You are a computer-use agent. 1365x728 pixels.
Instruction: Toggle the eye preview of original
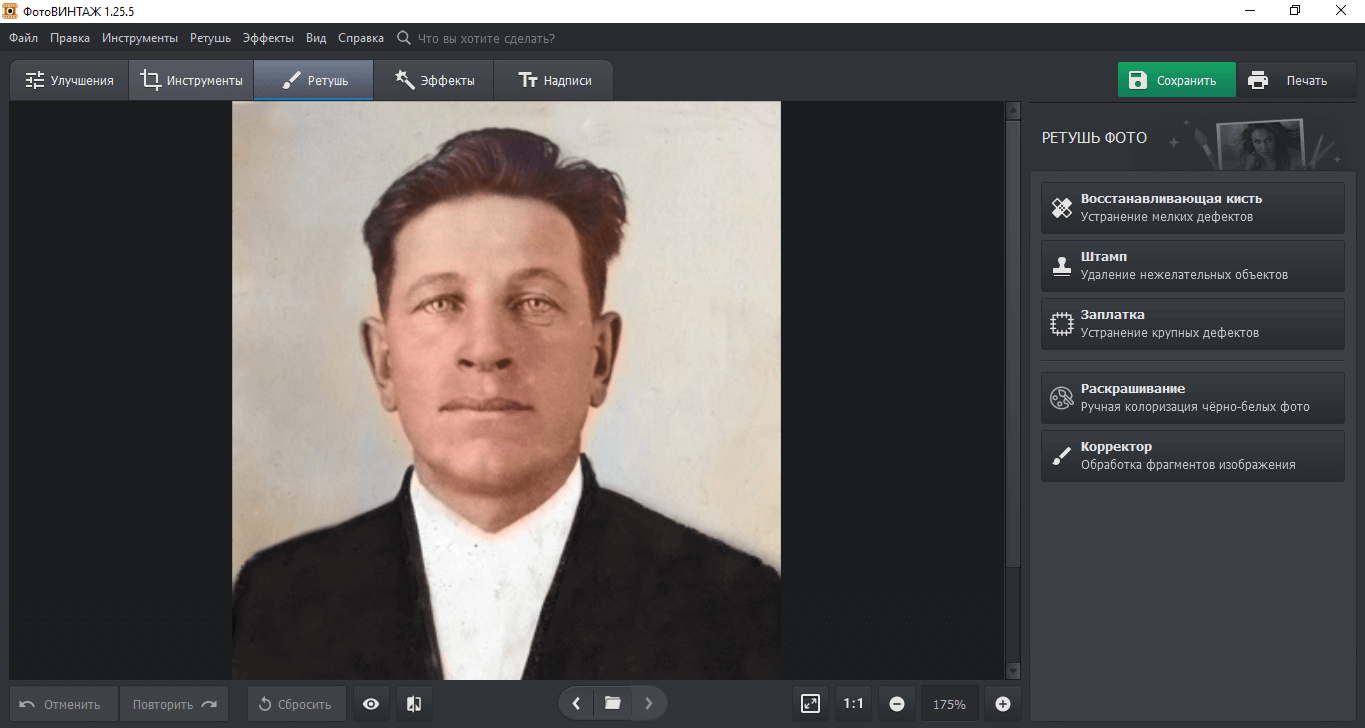(x=371, y=704)
